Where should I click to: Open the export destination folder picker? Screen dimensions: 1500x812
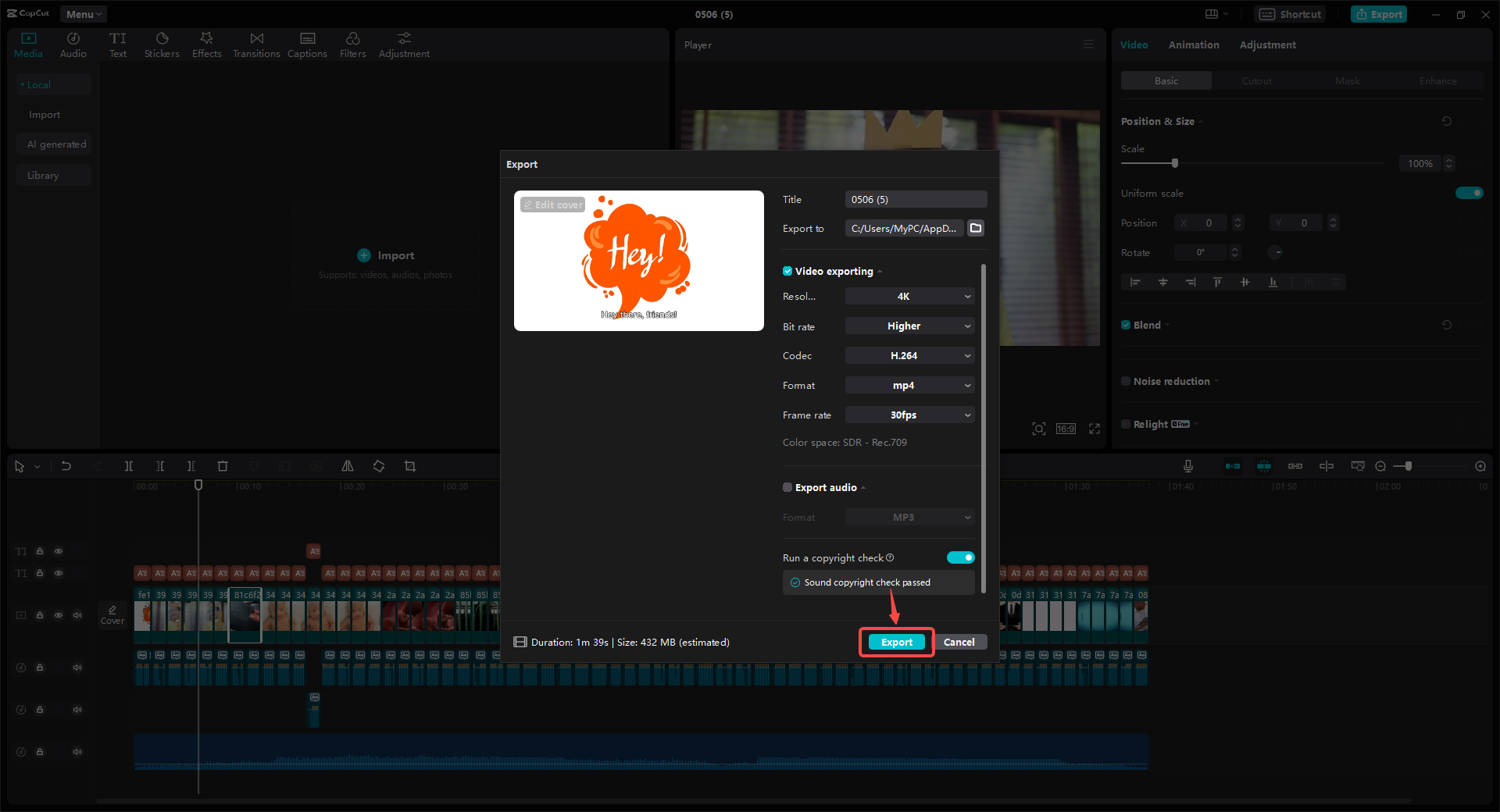pyautogui.click(x=975, y=228)
